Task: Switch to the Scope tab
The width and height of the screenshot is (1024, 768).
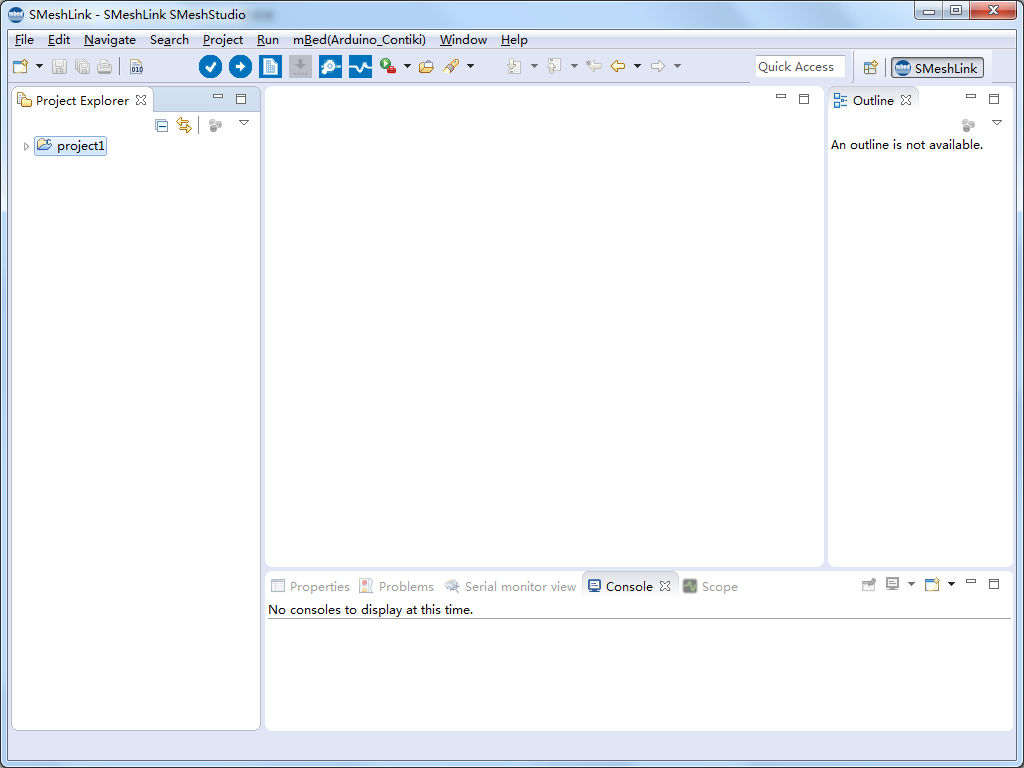Action: (x=711, y=586)
